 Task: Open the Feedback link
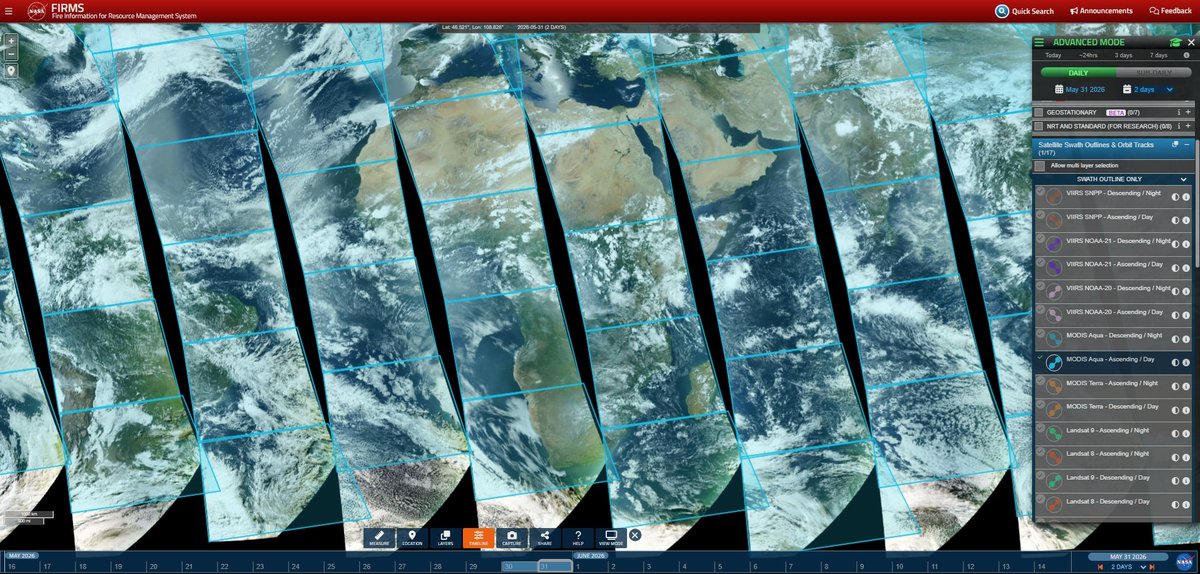[x=1168, y=11]
